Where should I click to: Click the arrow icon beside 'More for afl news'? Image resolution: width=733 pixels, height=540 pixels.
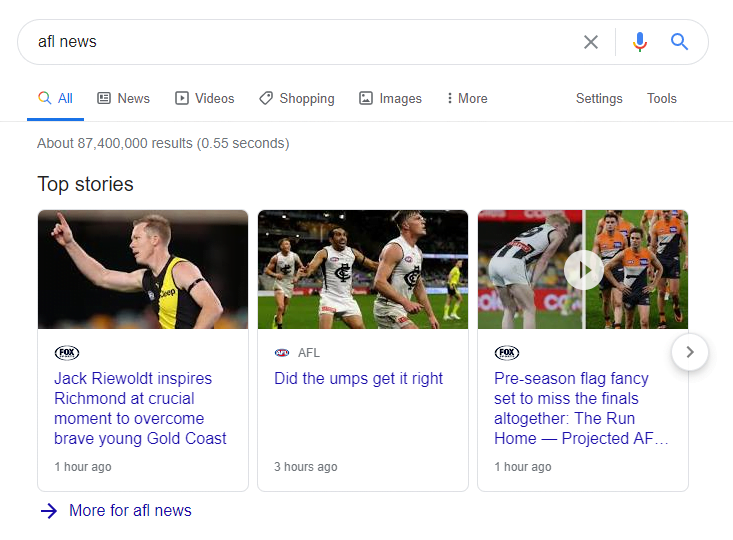click(49, 511)
